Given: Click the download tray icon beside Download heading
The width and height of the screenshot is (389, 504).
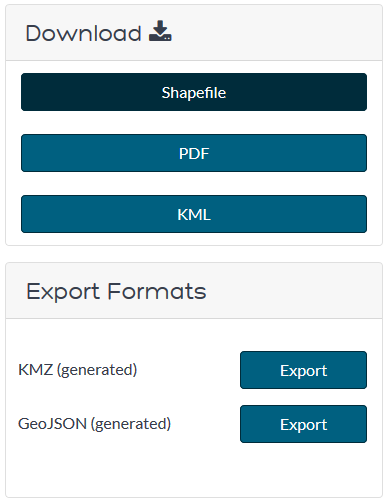Looking at the screenshot, I should point(160,31).
